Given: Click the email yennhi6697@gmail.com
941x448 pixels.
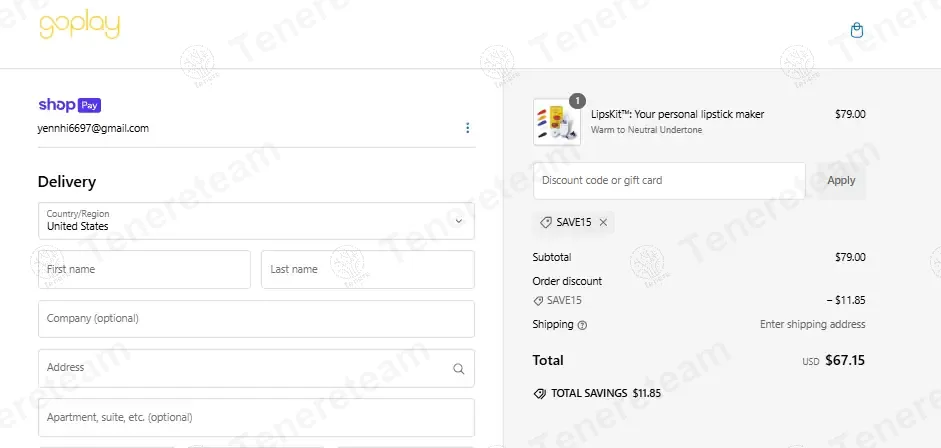Looking at the screenshot, I should [x=93, y=128].
